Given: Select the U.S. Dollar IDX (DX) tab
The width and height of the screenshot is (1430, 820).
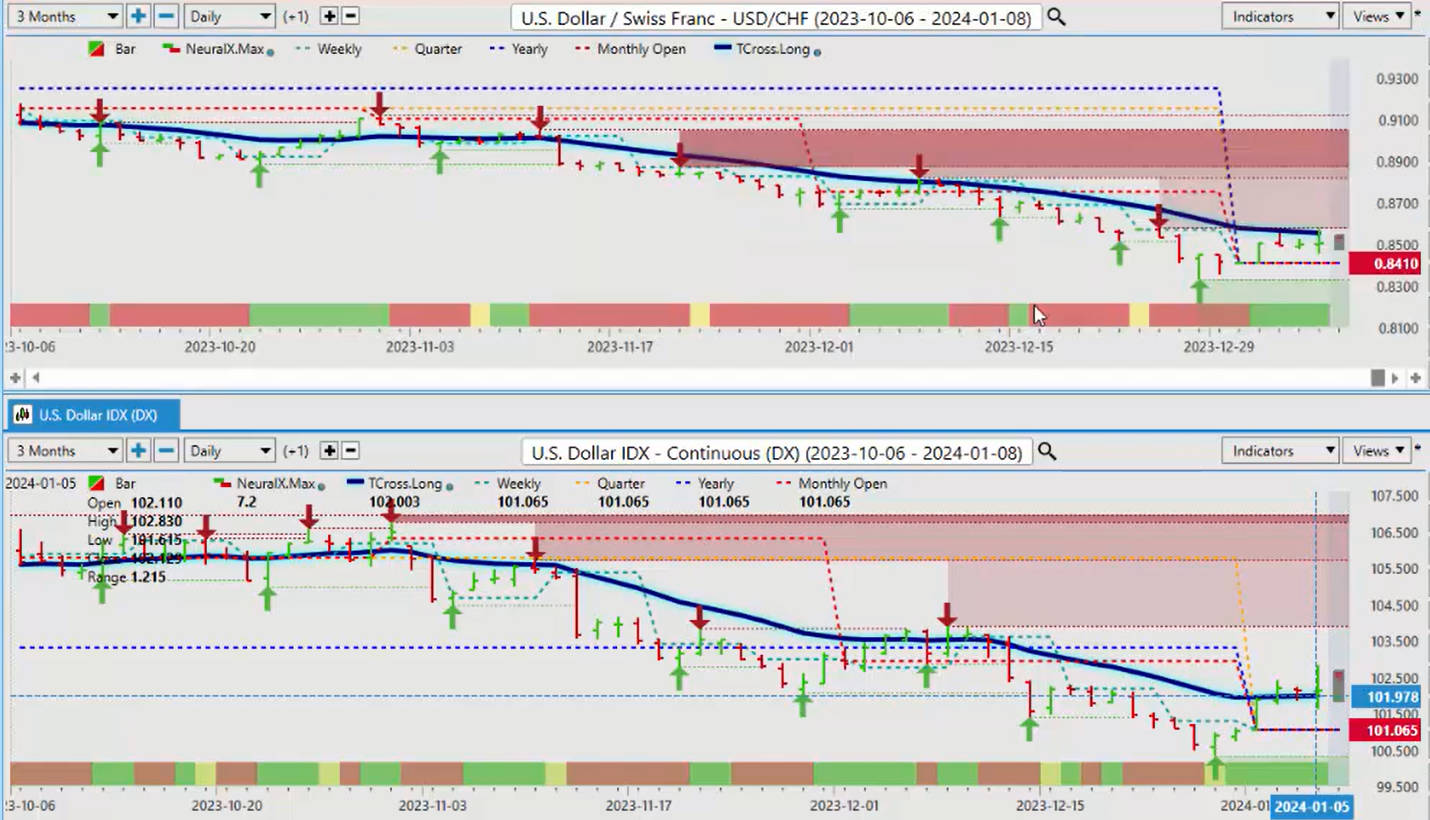Looking at the screenshot, I should pyautogui.click(x=95, y=414).
